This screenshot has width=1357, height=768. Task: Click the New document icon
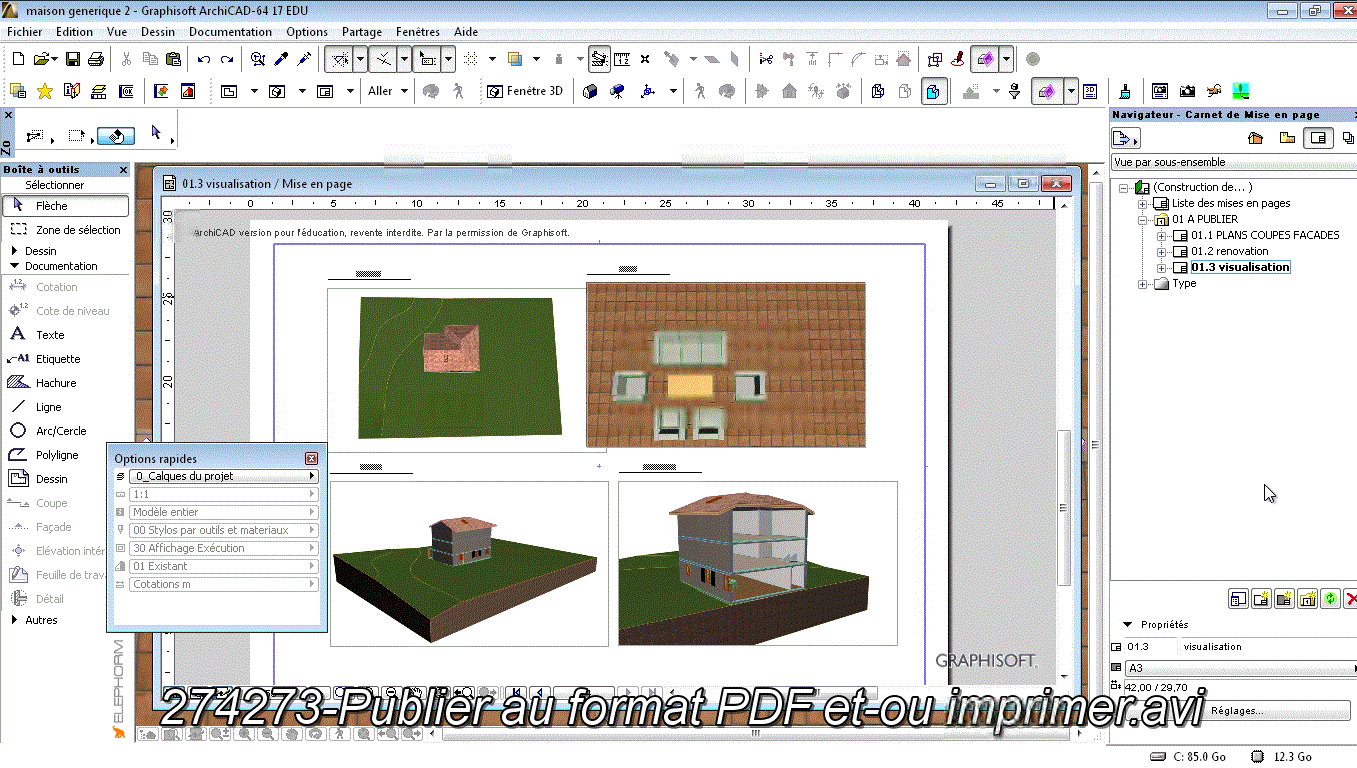coord(18,59)
